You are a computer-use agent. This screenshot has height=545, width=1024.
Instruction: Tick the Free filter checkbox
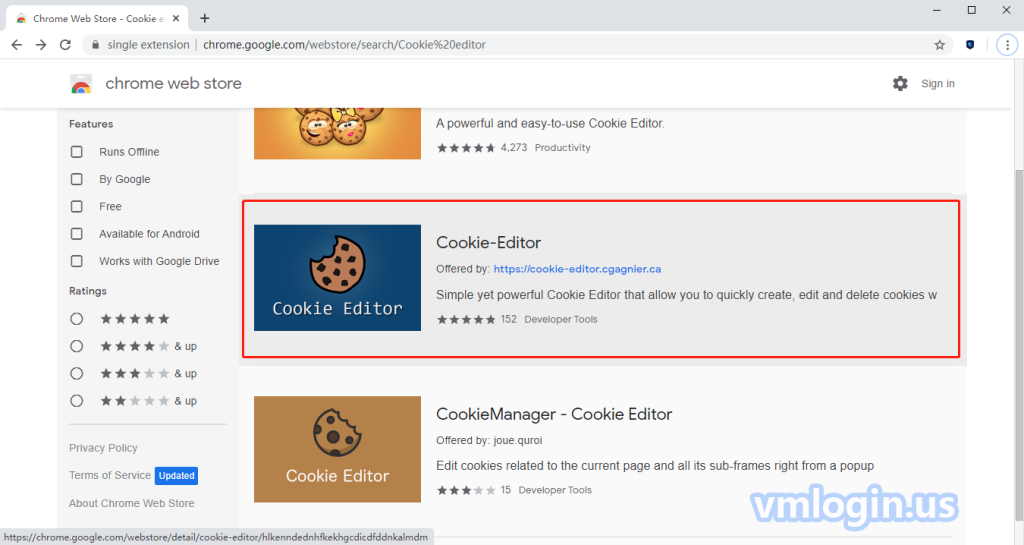click(77, 206)
